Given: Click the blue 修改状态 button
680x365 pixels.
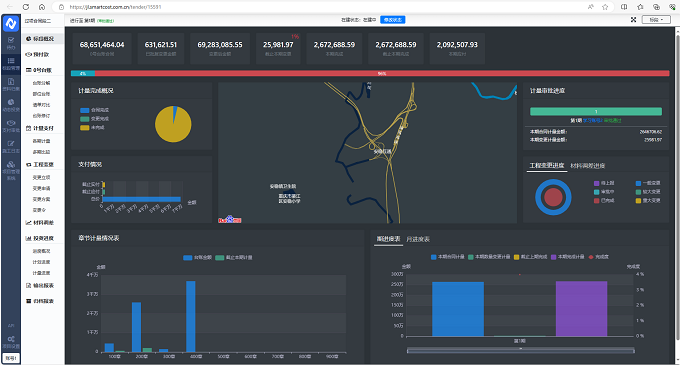Looking at the screenshot, I should (x=392, y=20).
